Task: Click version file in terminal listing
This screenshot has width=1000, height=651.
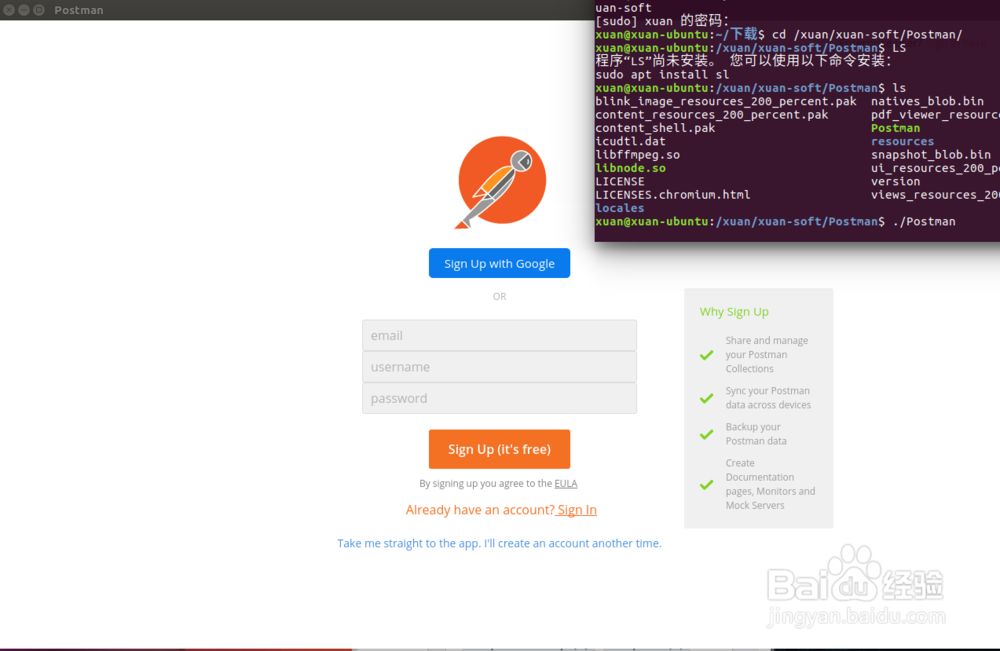Action: point(895,182)
